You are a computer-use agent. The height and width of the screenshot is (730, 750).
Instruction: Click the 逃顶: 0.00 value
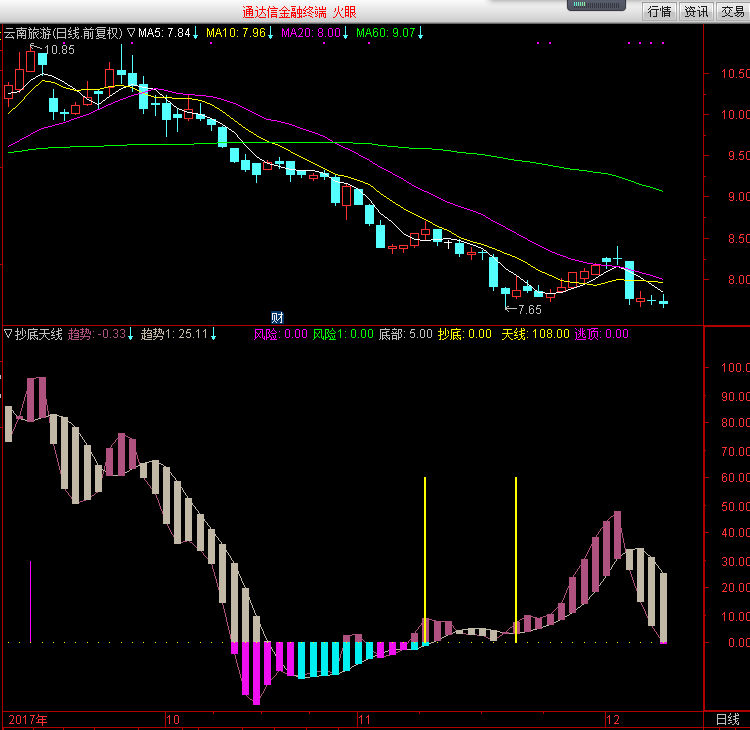pyautogui.click(x=601, y=334)
